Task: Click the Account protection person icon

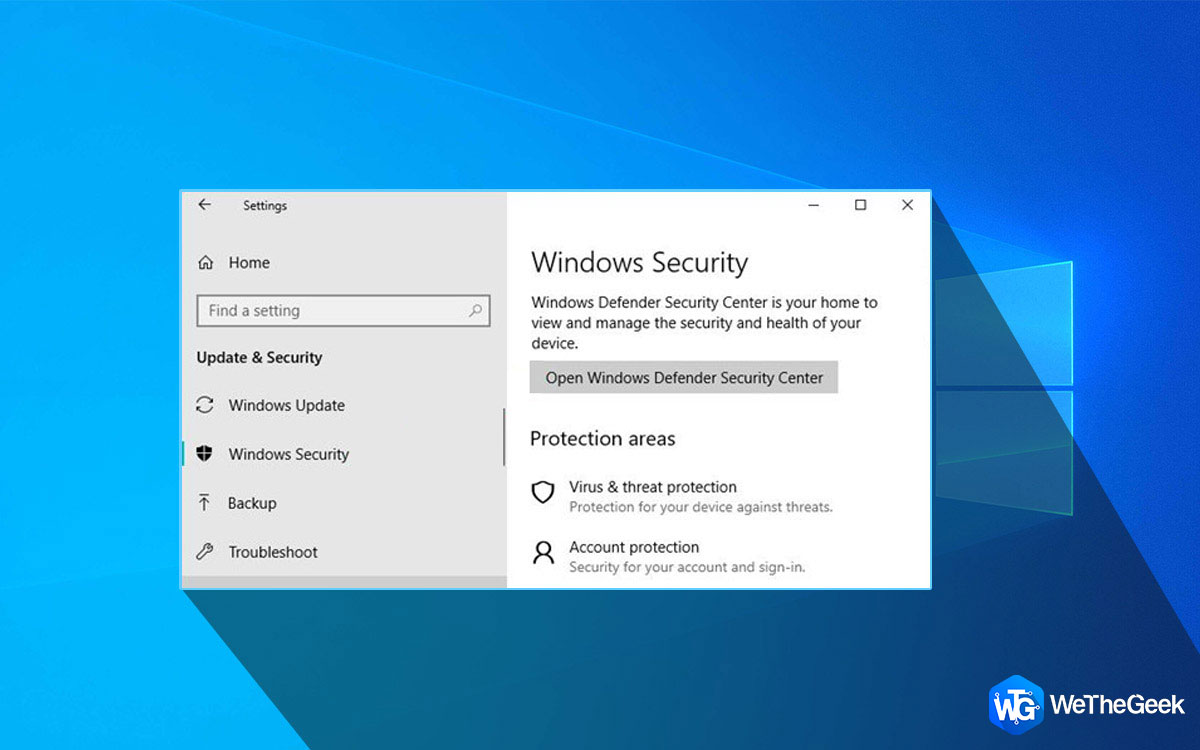Action: click(542, 553)
